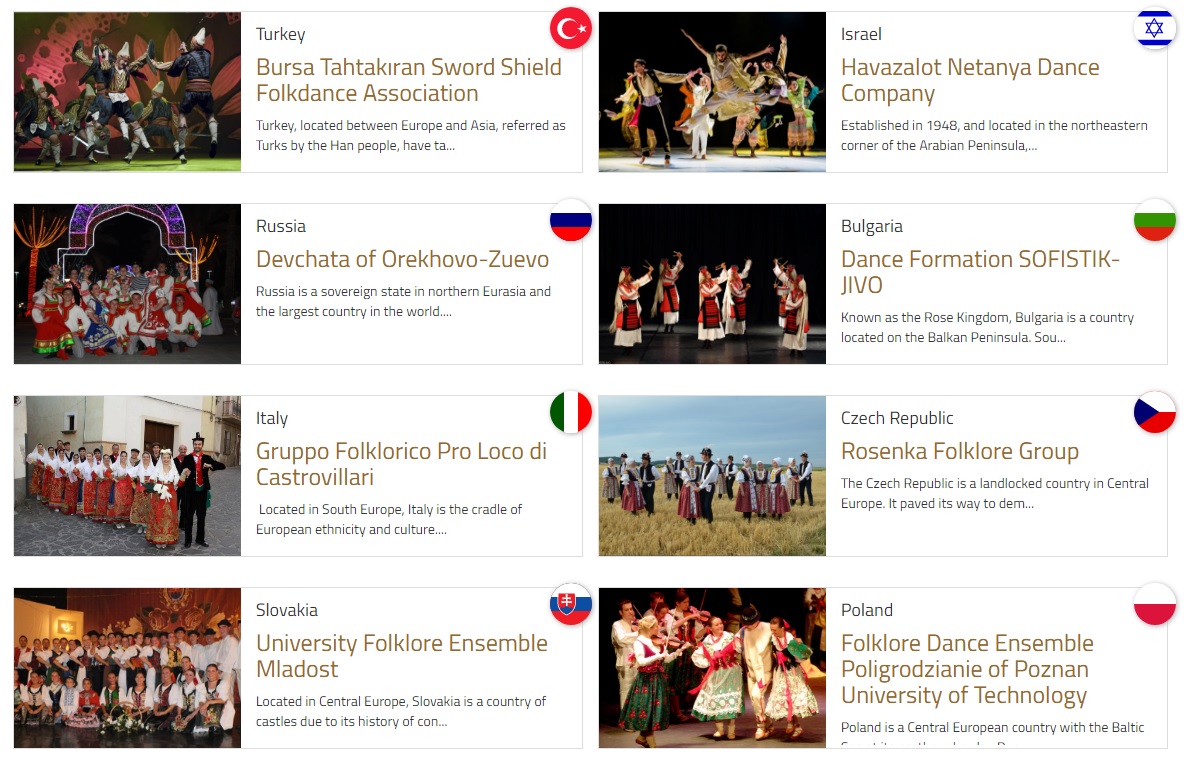Image resolution: width=1187 pixels, height=759 pixels.
Task: Click the Italy flag icon
Action: pyautogui.click(x=571, y=412)
